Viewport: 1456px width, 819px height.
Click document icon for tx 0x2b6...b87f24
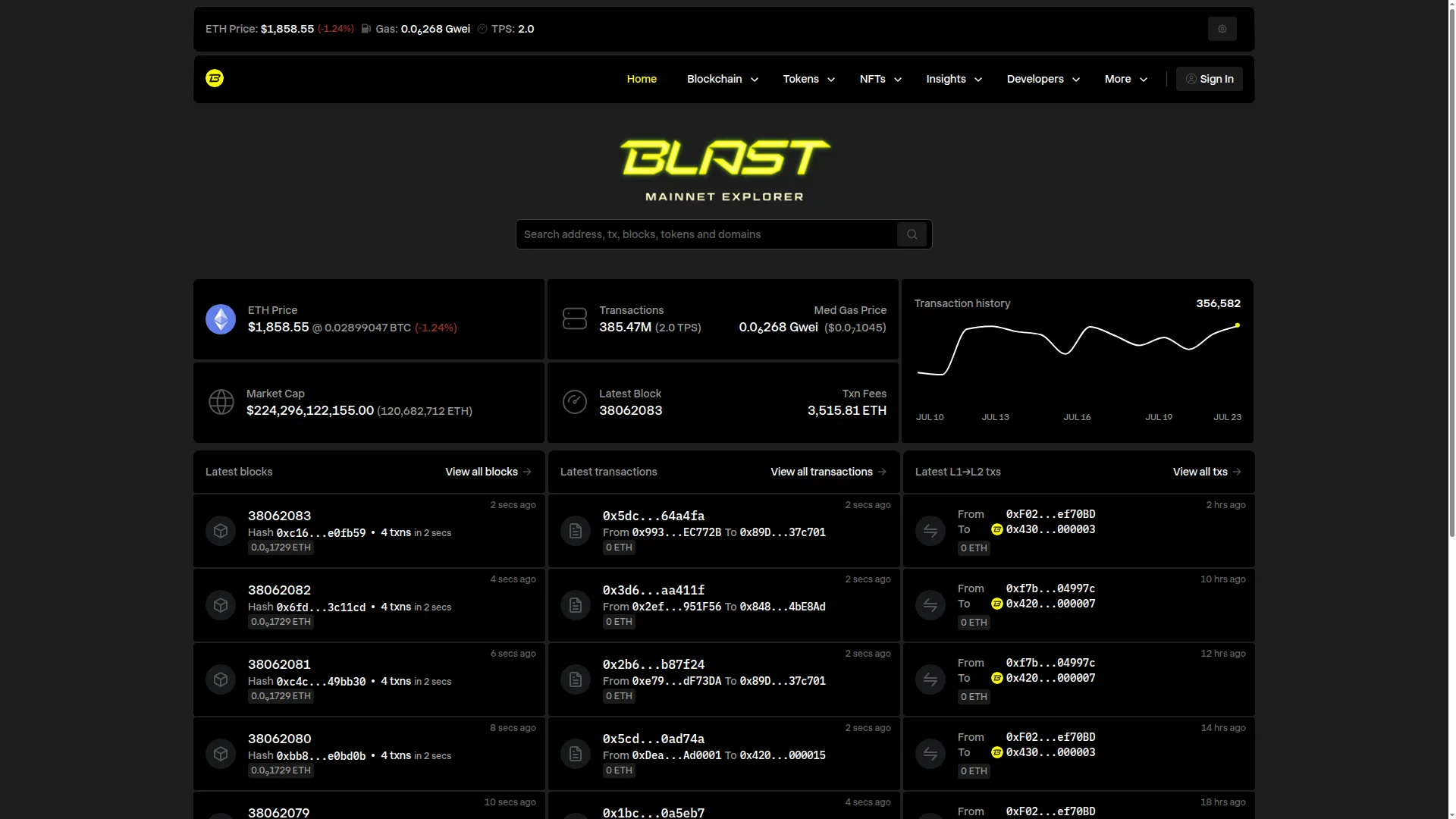click(576, 679)
